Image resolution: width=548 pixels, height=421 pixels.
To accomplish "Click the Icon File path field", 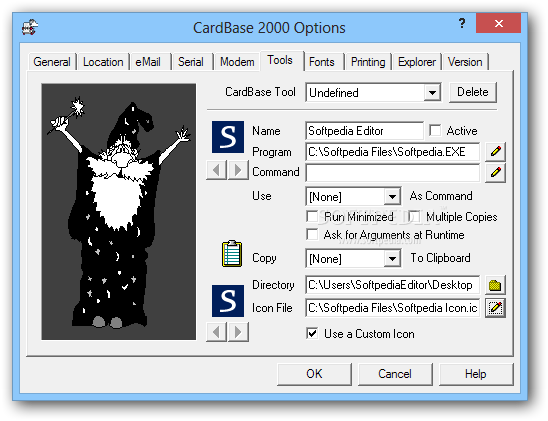I will click(392, 308).
